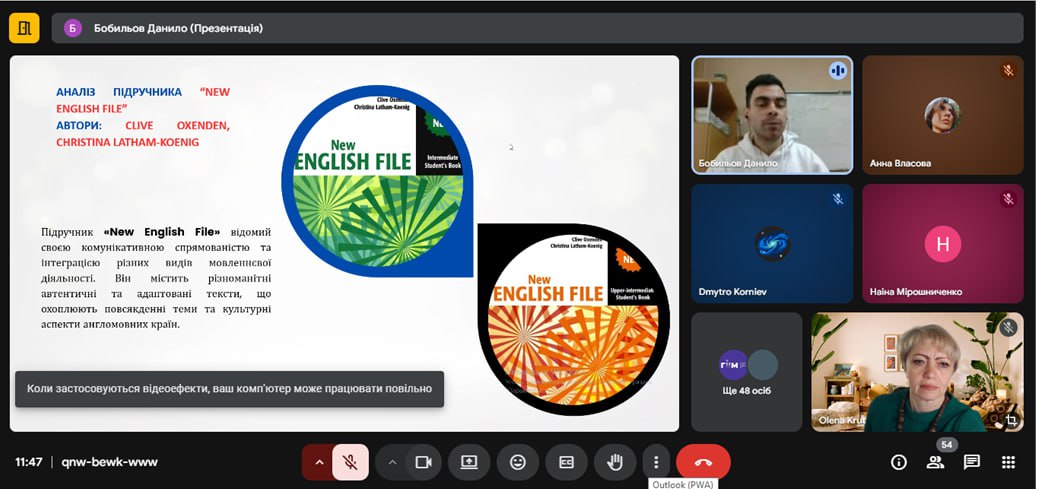The height and width of the screenshot is (489, 1039).
Task: Expand the video settings arrow
Action: pyautogui.click(x=392, y=462)
